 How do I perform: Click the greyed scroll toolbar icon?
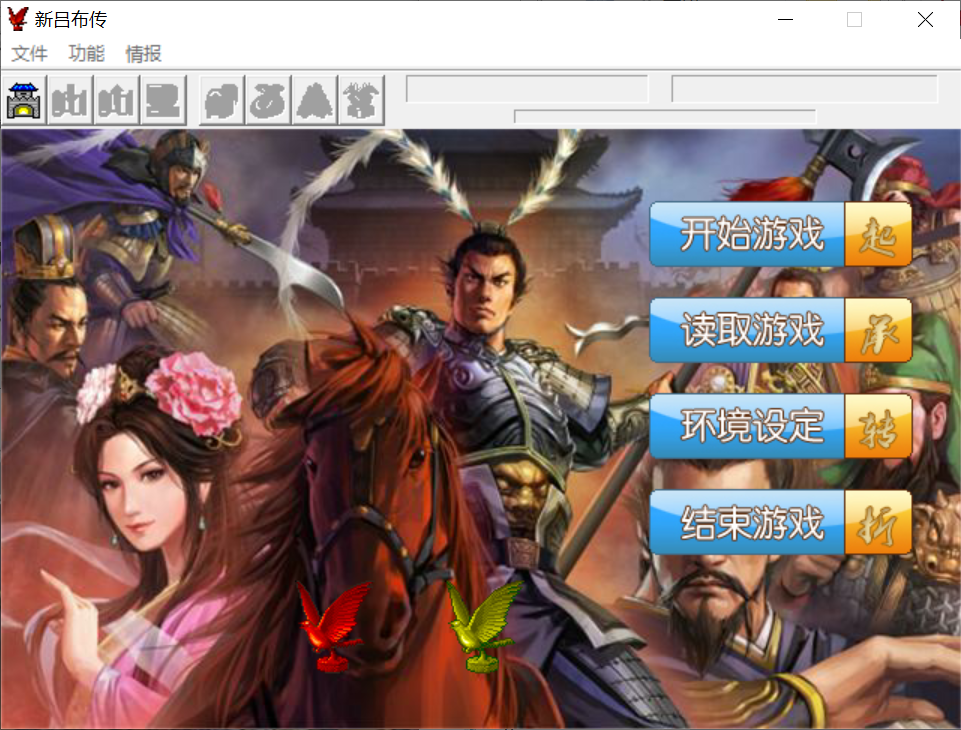(163, 101)
